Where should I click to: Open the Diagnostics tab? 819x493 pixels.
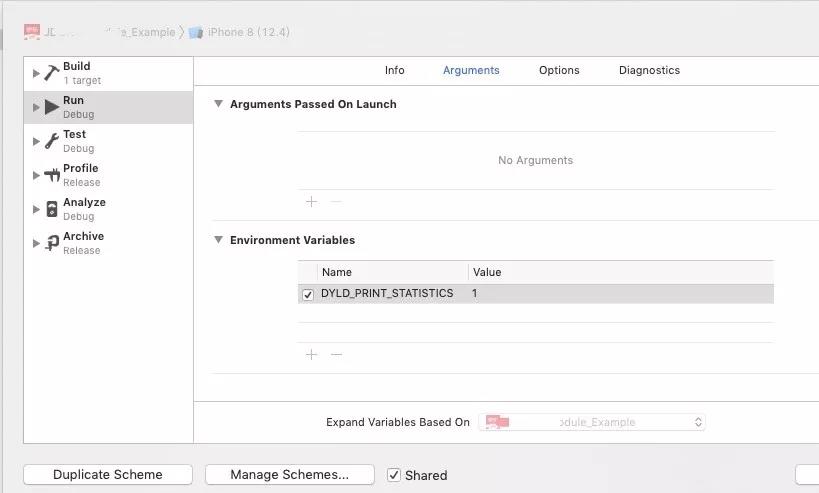tap(649, 70)
